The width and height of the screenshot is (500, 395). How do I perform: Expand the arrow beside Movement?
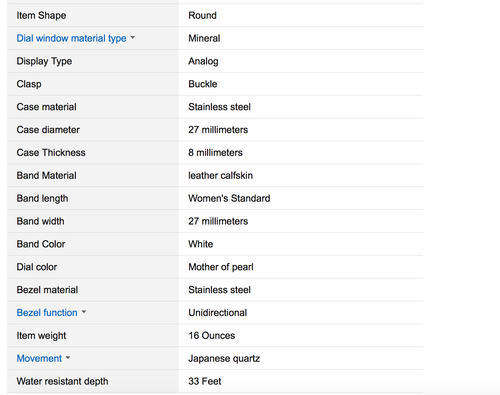coord(68,358)
